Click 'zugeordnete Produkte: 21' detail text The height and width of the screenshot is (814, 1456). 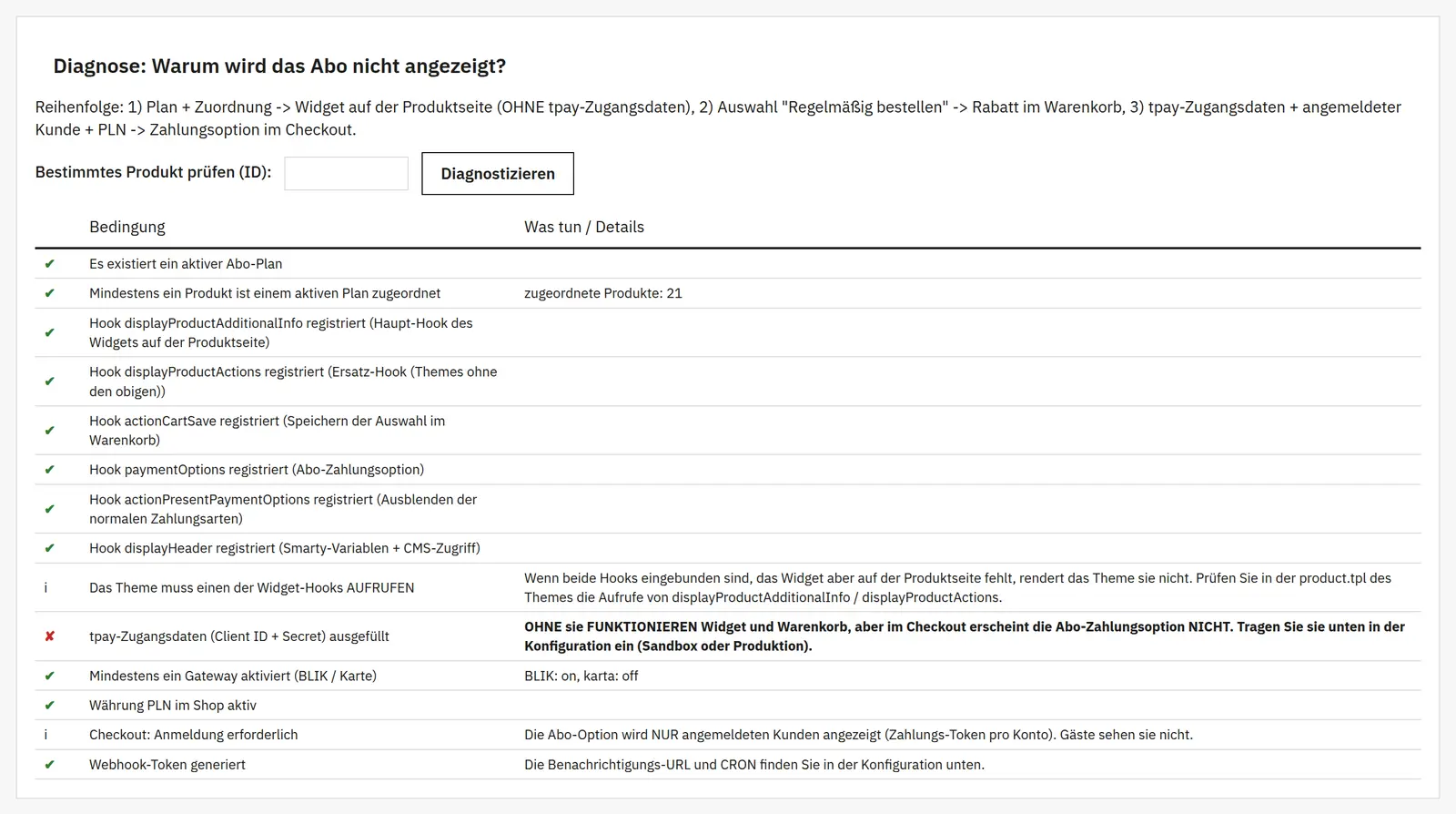603,293
